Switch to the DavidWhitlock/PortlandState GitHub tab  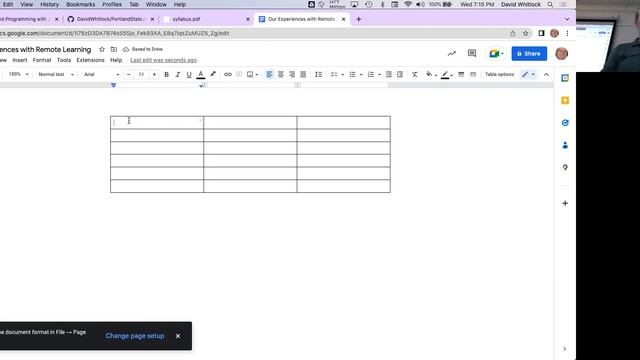click(111, 19)
